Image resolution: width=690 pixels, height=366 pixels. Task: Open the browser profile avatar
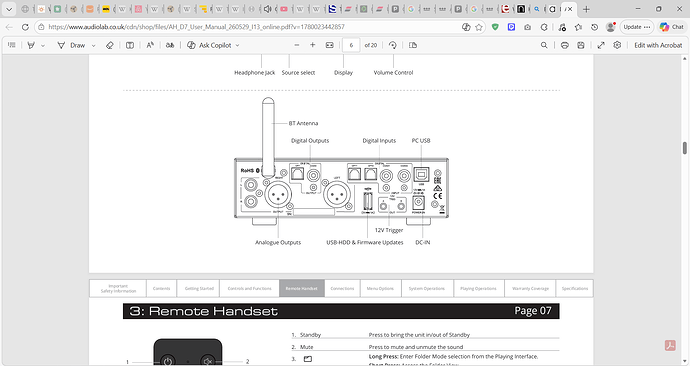[x=610, y=27]
